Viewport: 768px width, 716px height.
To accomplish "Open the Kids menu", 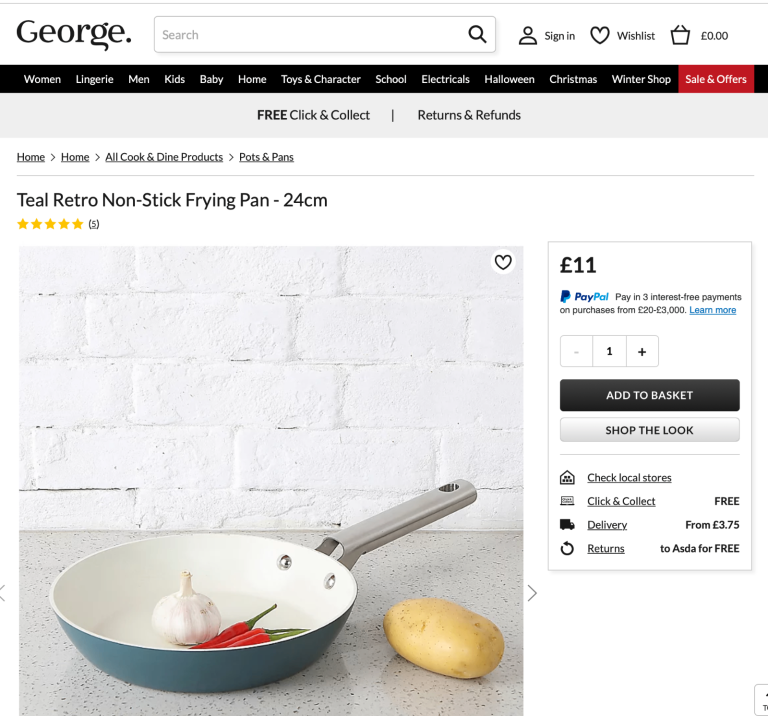I will [x=175, y=79].
